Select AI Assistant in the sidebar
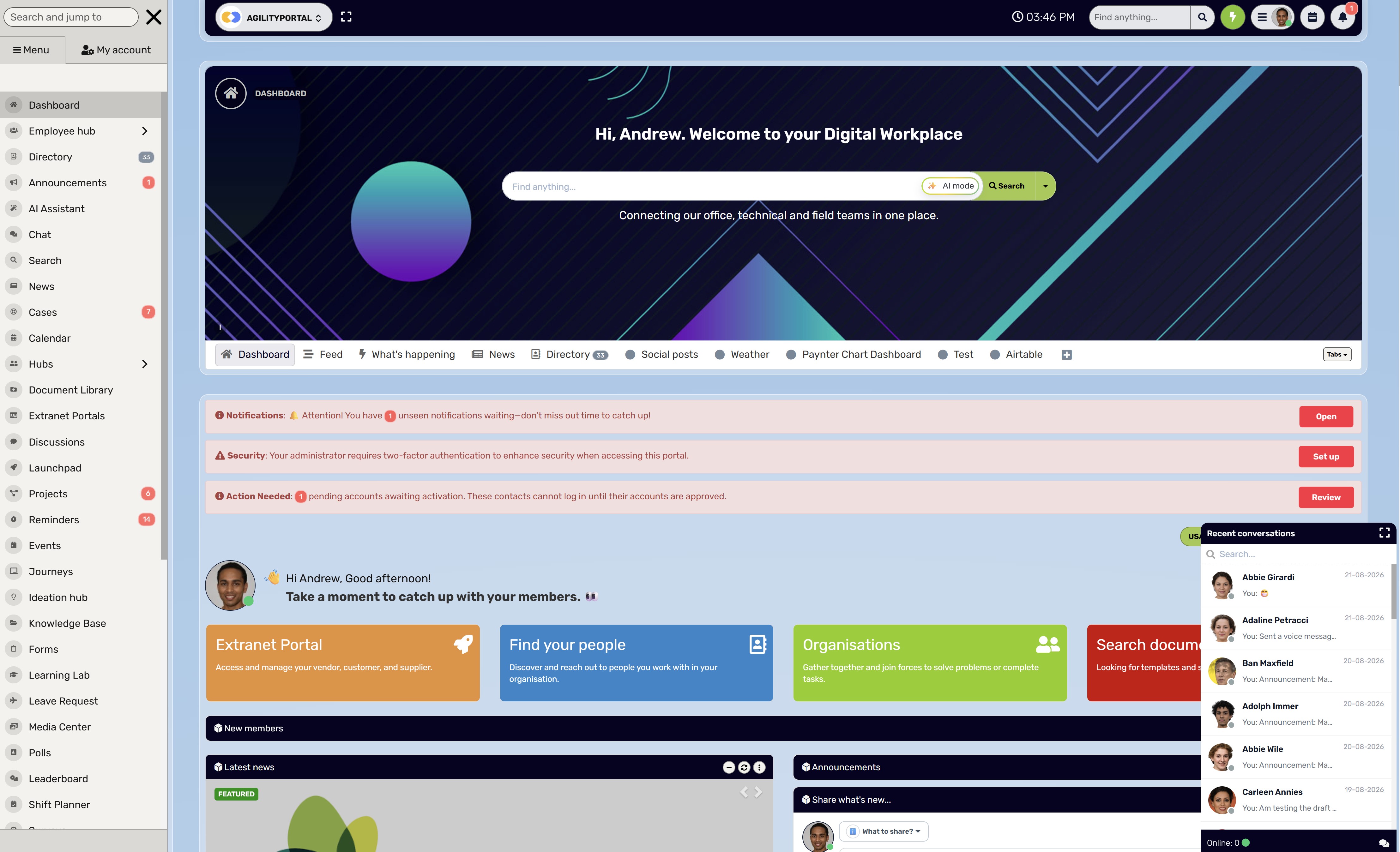Image resolution: width=1400 pixels, height=852 pixels. 80,209
